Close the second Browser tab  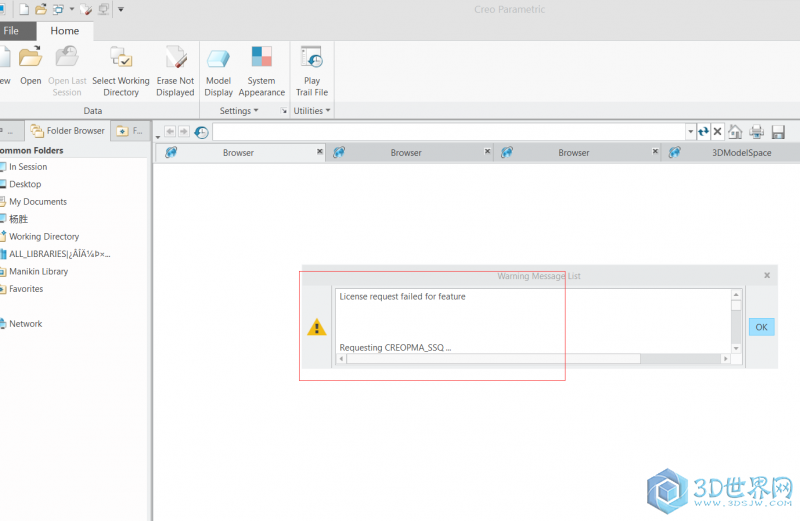(487, 152)
